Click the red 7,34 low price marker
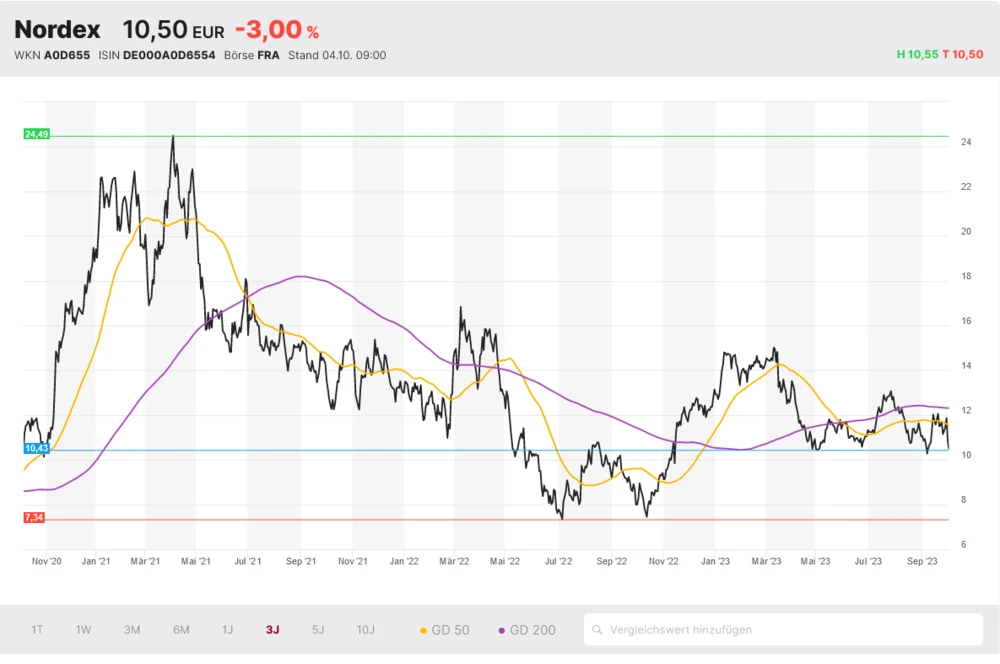The image size is (1000, 664). click(x=36, y=518)
